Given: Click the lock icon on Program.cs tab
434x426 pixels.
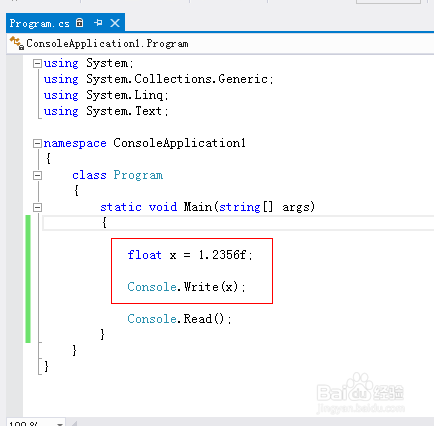Looking at the screenshot, I should 80,23.
